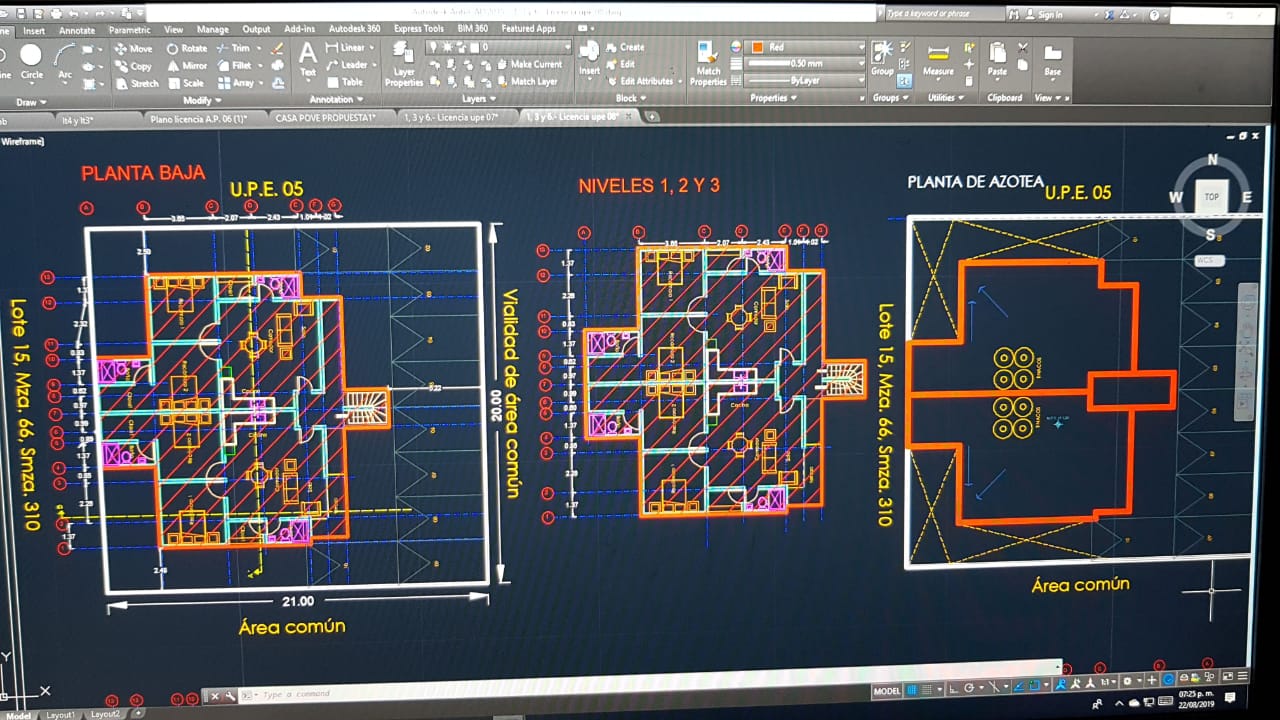
Task: Expand the Draw panel flyout
Action: tap(30, 101)
